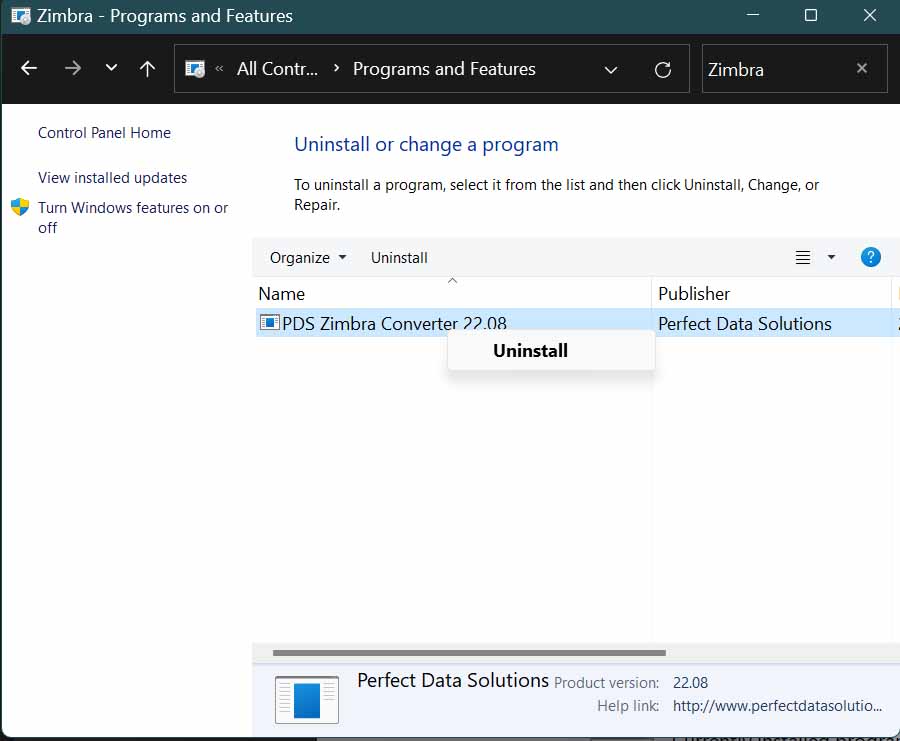The height and width of the screenshot is (741, 900).
Task: Change the view layout icon
Action: coord(803,257)
